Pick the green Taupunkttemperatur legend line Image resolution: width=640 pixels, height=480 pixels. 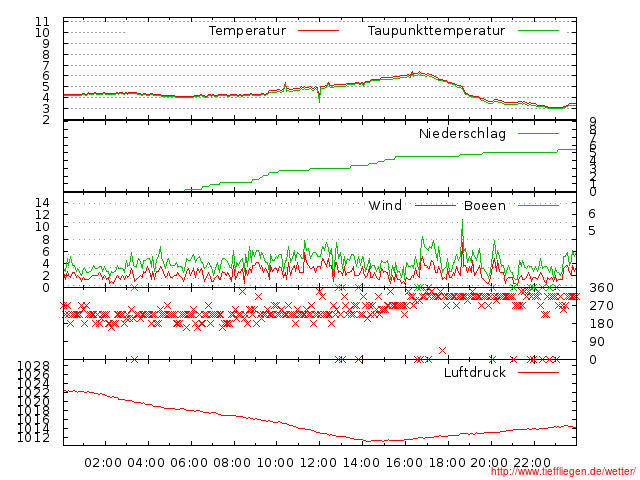[538, 31]
